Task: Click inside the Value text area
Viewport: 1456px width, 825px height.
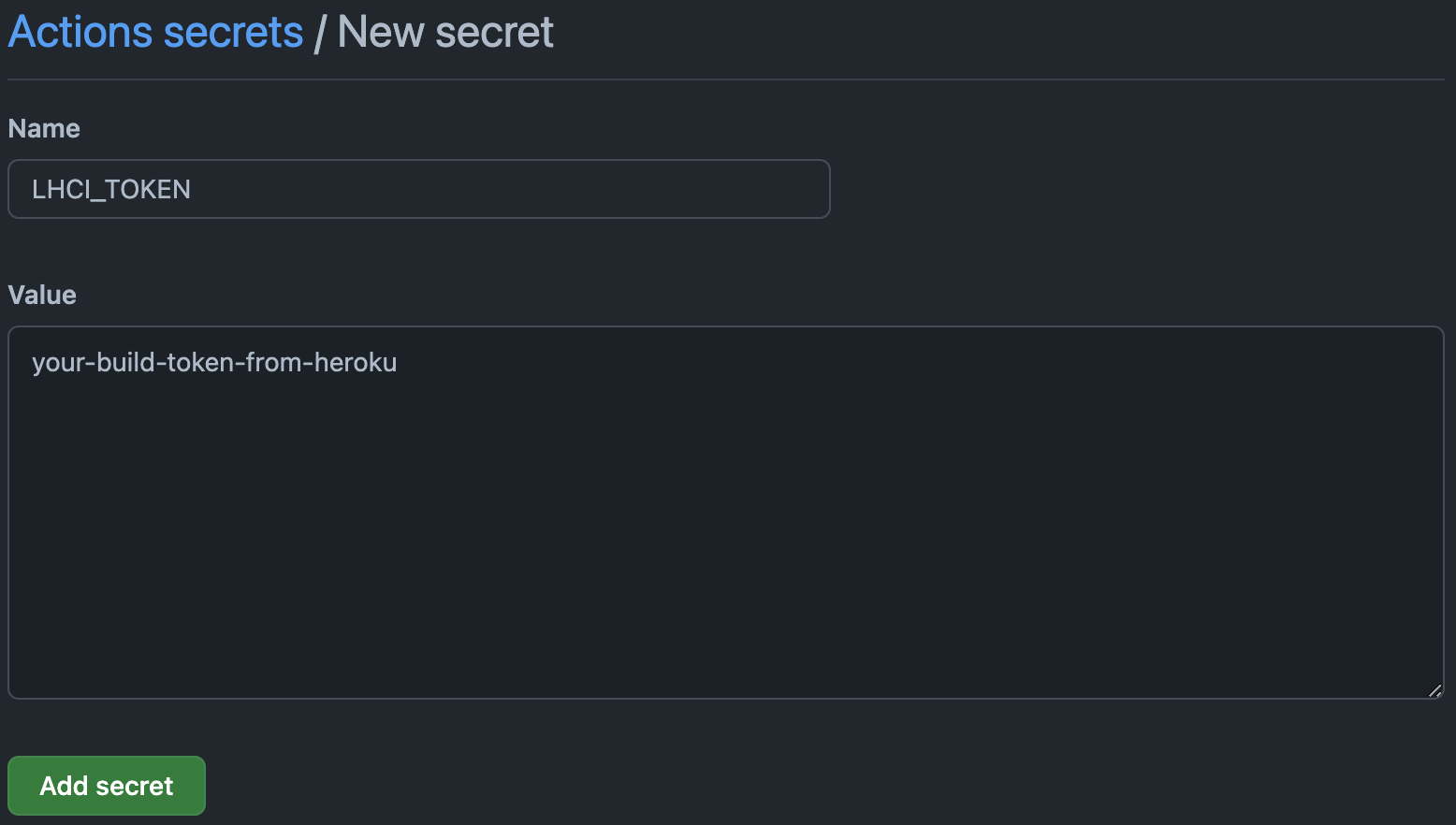Action: pos(725,512)
